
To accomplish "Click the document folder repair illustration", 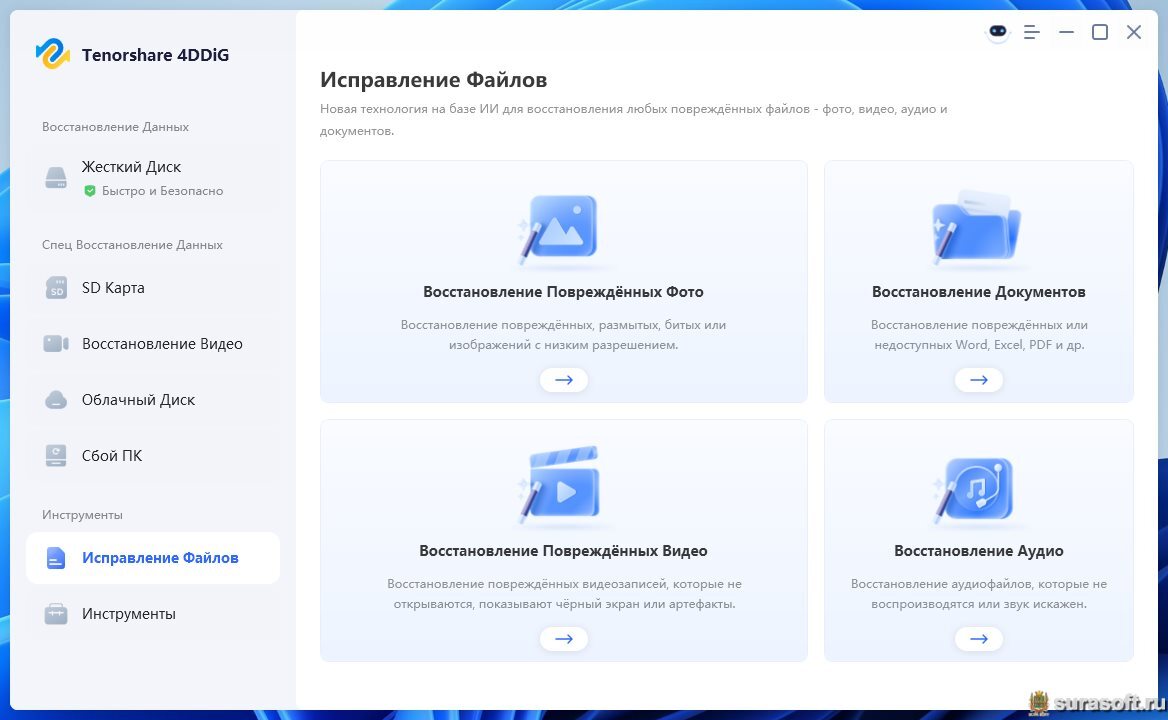I will (x=977, y=226).
